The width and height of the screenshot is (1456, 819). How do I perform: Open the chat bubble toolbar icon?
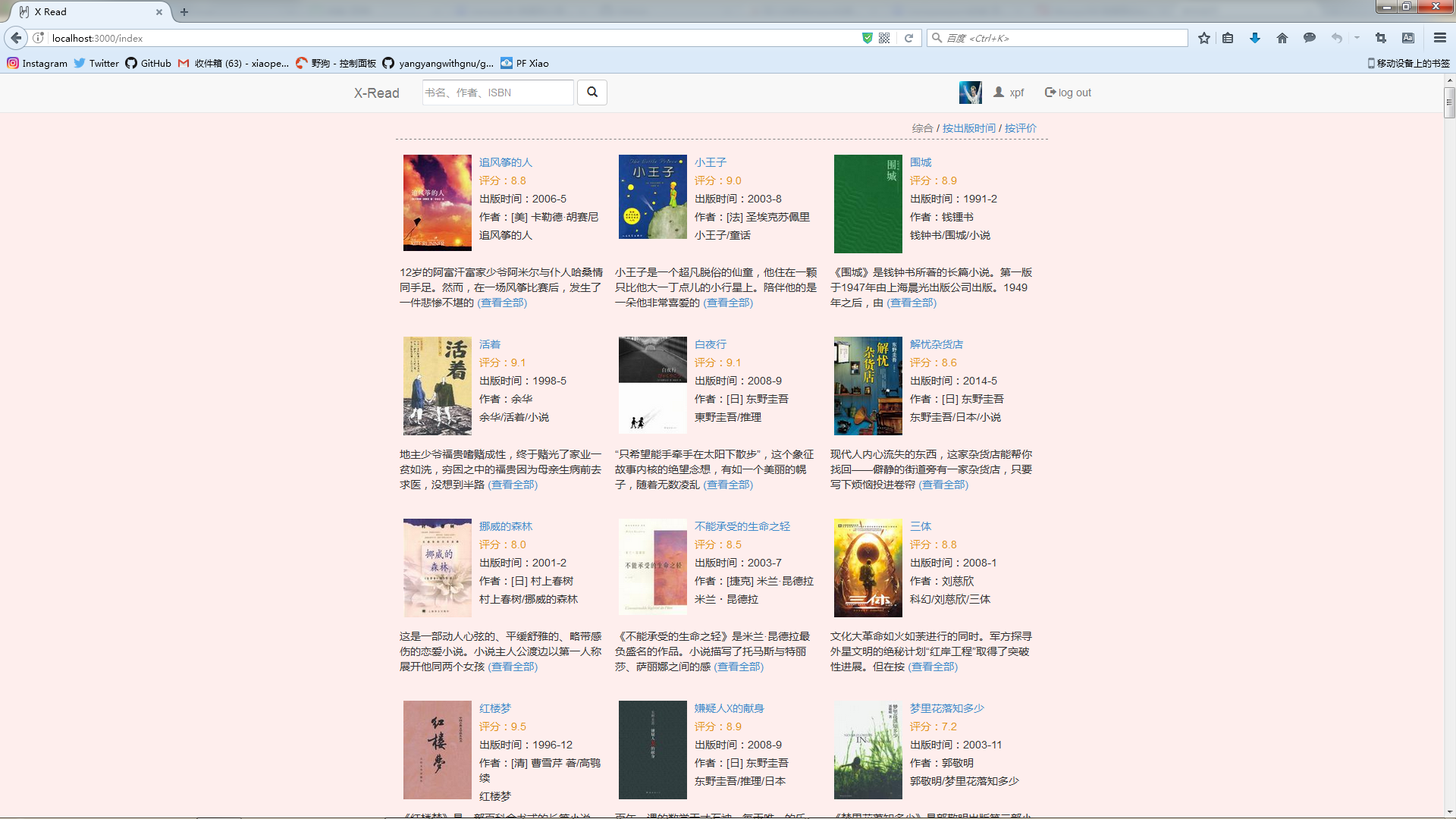(1309, 38)
